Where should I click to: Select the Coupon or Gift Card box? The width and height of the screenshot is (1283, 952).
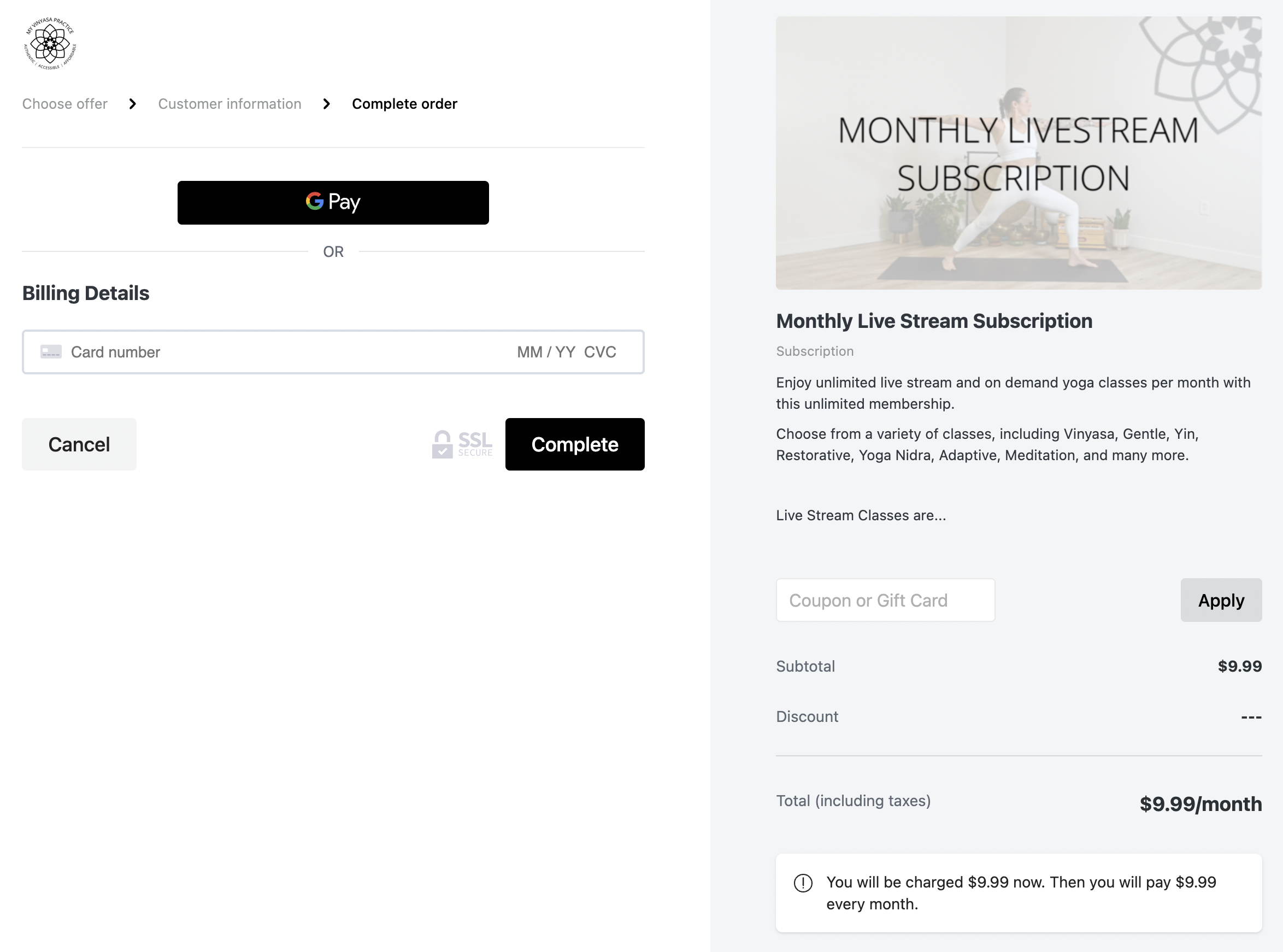(x=885, y=600)
